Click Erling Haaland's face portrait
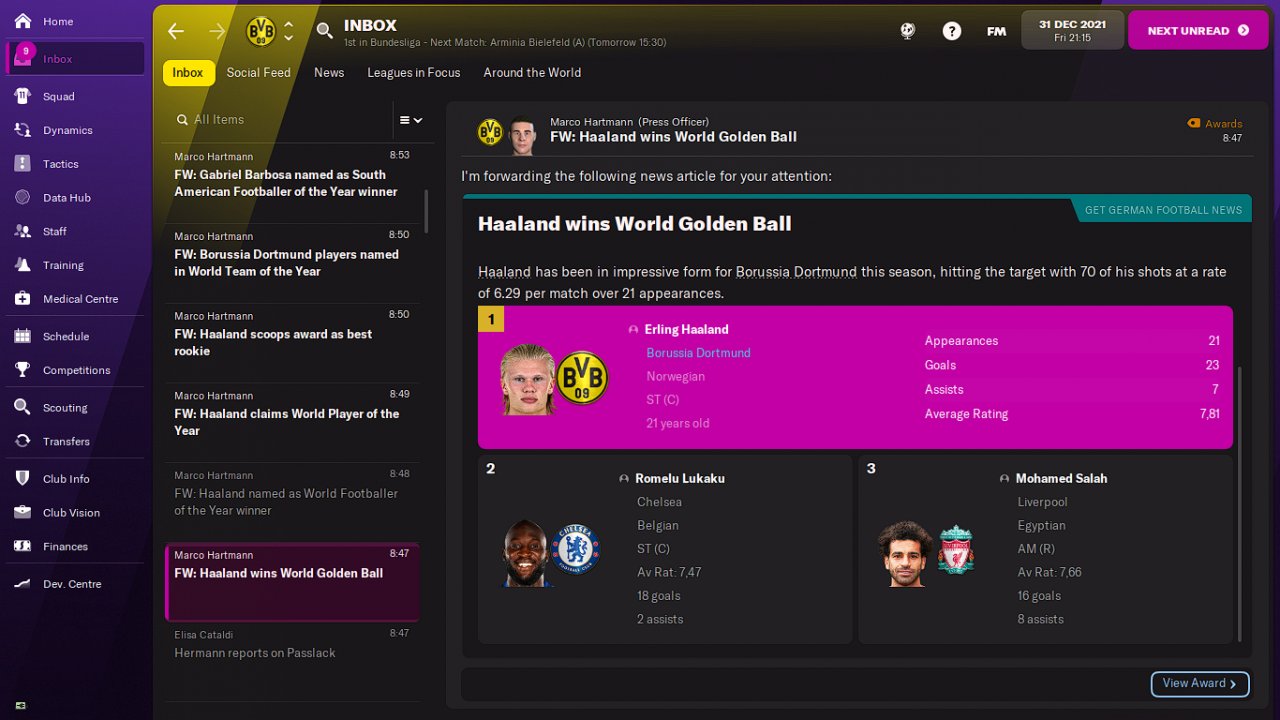The width and height of the screenshot is (1280, 720). (527, 379)
